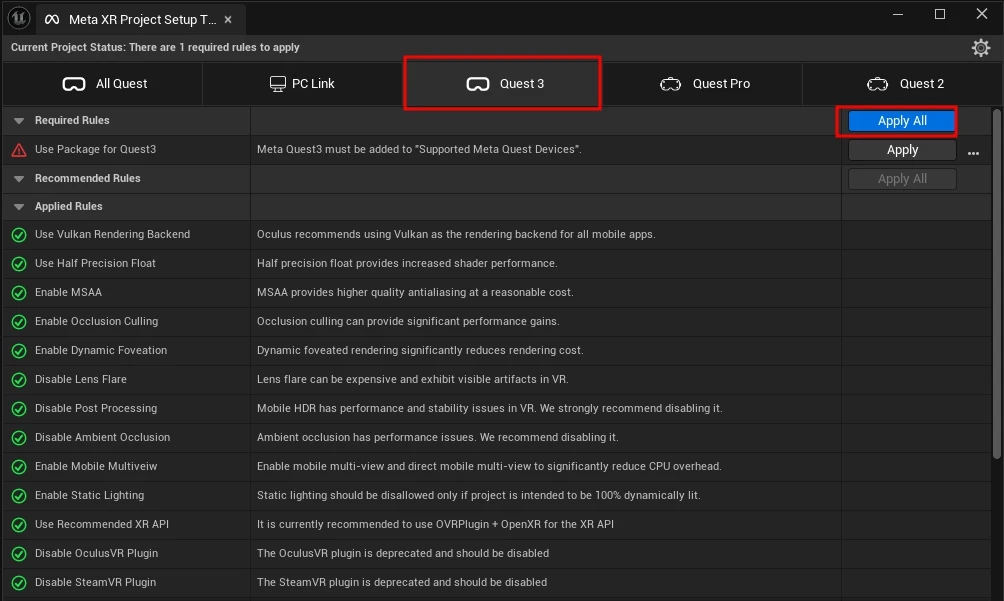Select the 'Enable MSAA' rule name
Image resolution: width=1004 pixels, height=601 pixels.
[x=68, y=292]
